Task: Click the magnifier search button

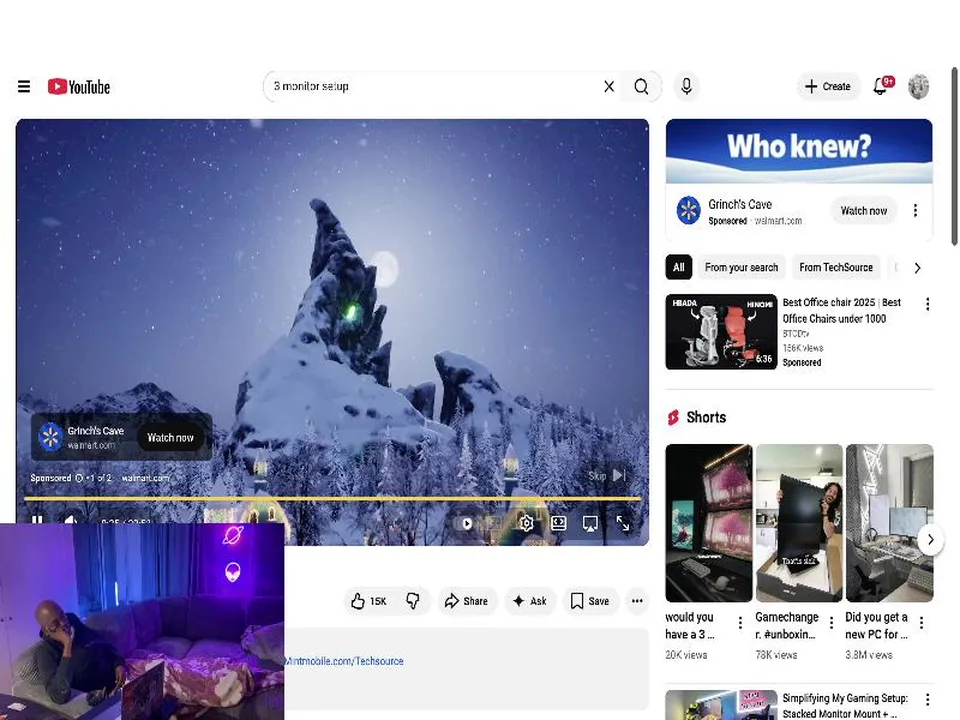Action: (641, 86)
